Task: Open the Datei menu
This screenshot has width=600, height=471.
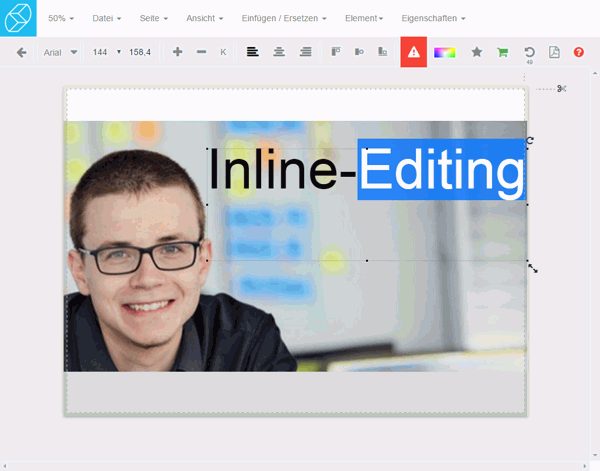Action: tap(107, 18)
